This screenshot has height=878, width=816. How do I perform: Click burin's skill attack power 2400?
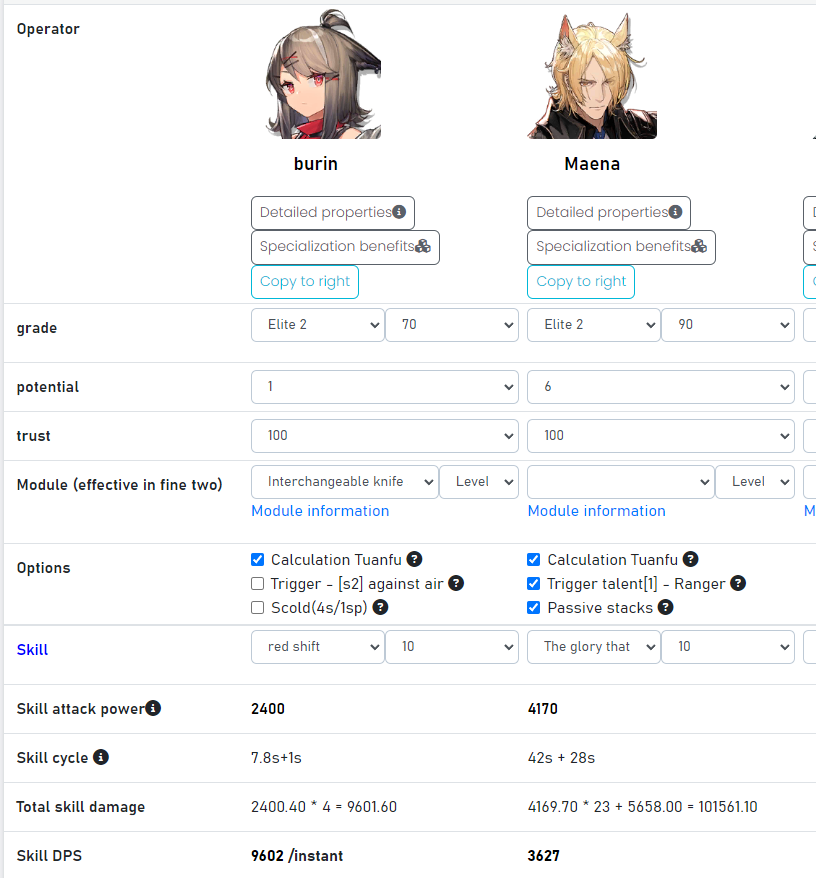[x=268, y=709]
